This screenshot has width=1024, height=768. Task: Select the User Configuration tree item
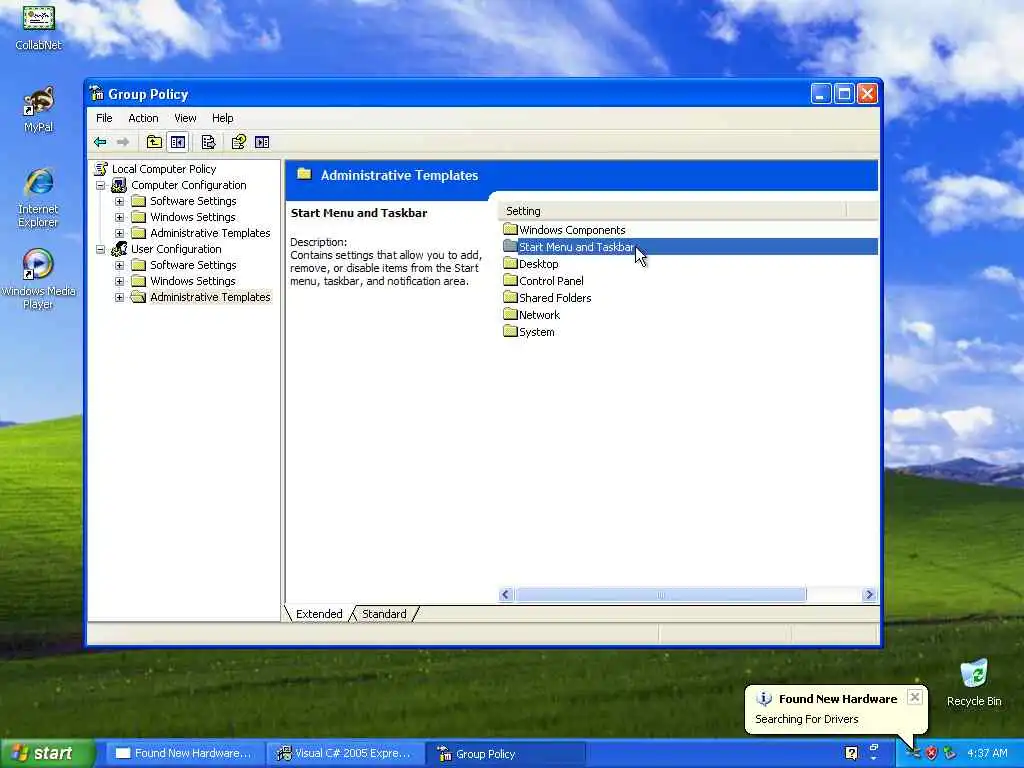[x=167, y=249]
